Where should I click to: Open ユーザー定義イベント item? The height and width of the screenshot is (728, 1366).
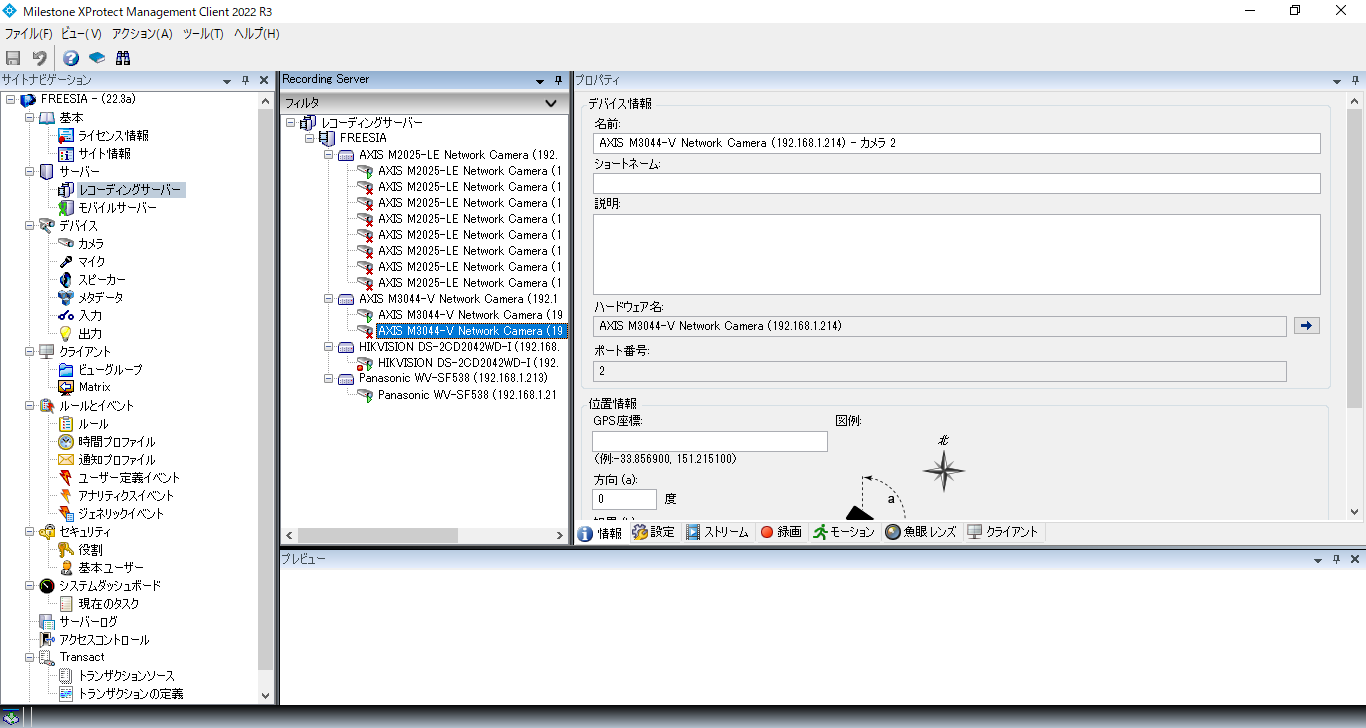click(129, 478)
